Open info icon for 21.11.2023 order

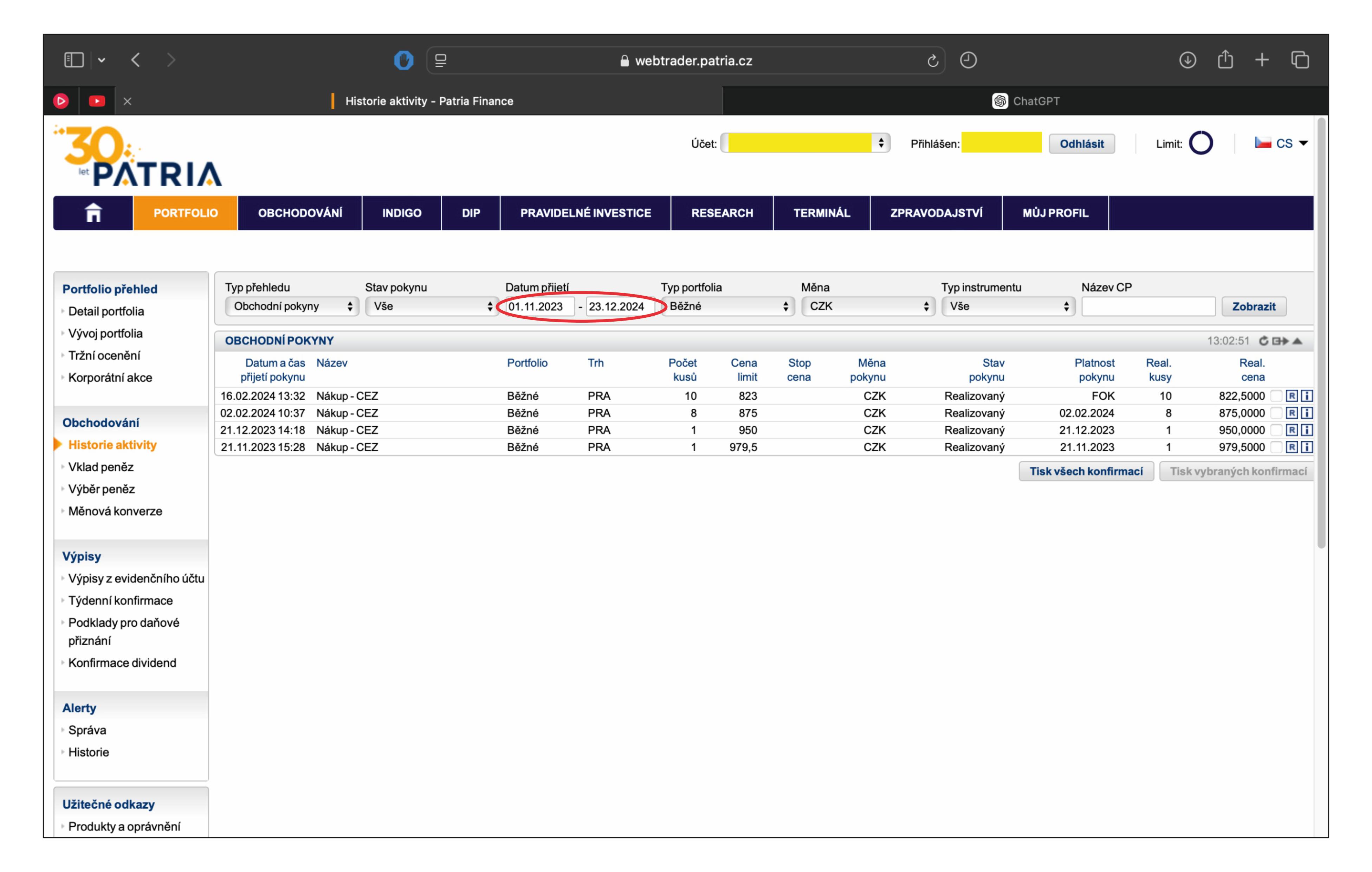pos(1307,447)
